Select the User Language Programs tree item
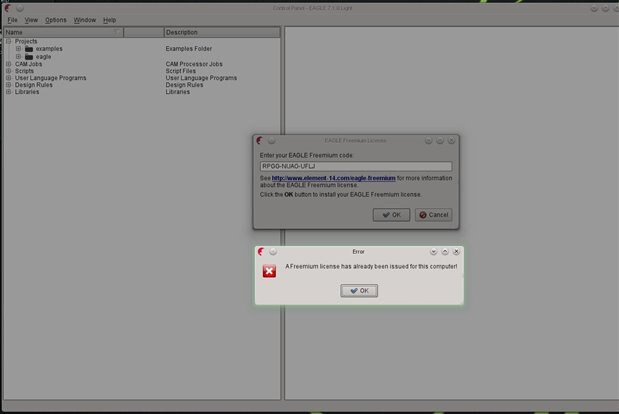The image size is (619, 414). (x=51, y=78)
